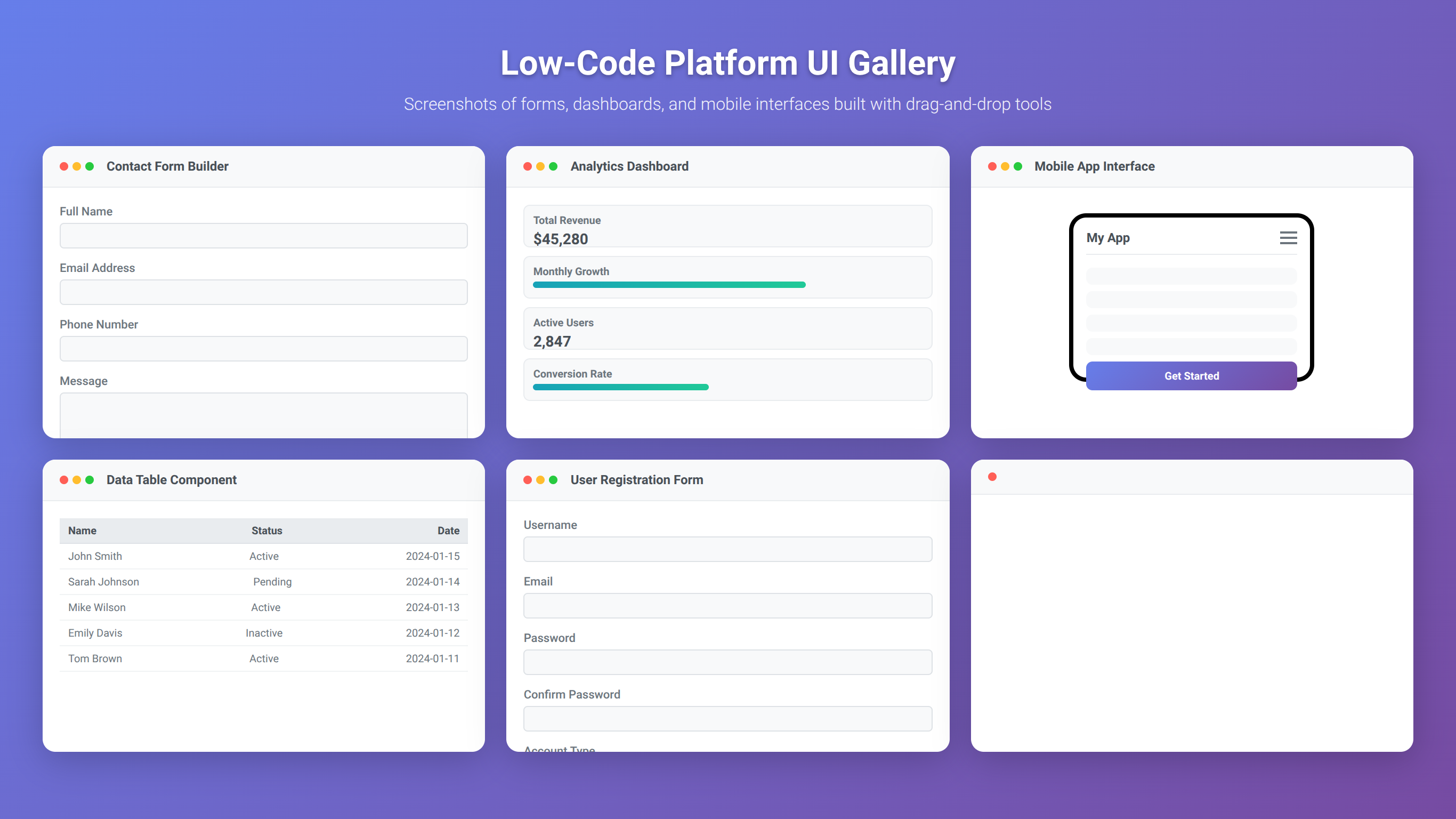Click the green dot on Mobile App Interface
1456x819 pixels.
pyautogui.click(x=1018, y=166)
